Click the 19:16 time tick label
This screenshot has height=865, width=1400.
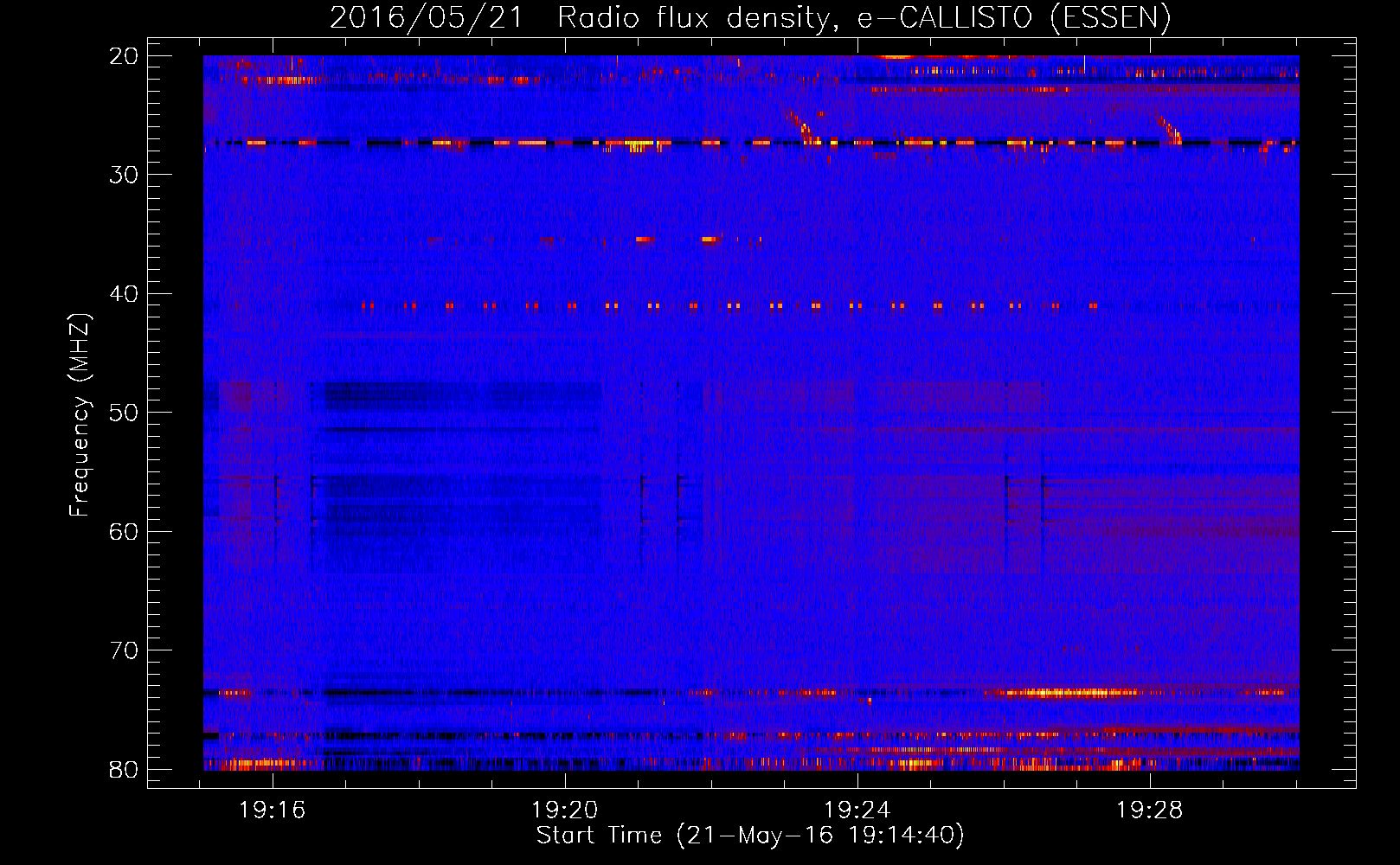273,811
